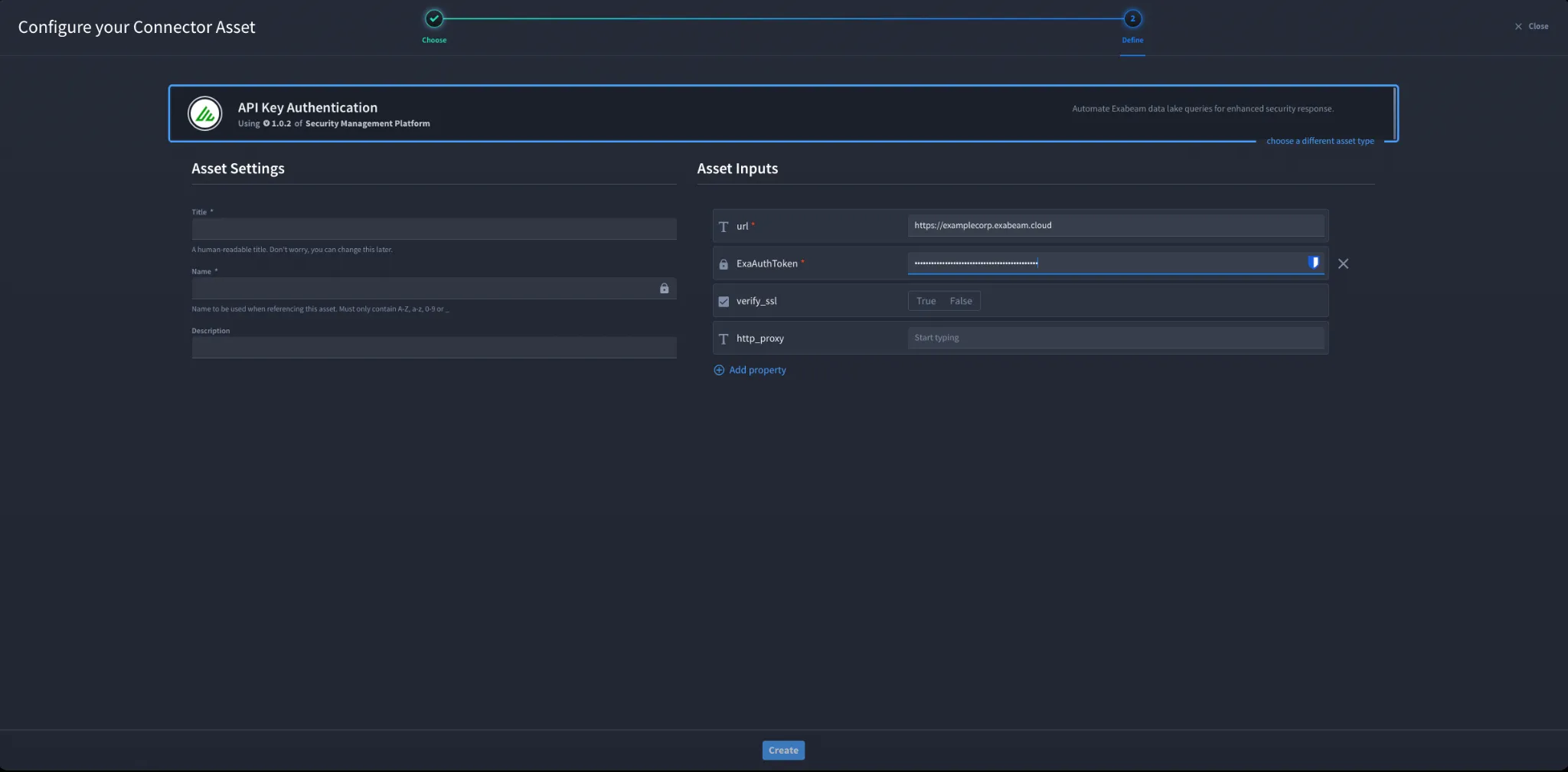This screenshot has height=772, width=1568.
Task: Click the url input field
Action: coord(1116,225)
